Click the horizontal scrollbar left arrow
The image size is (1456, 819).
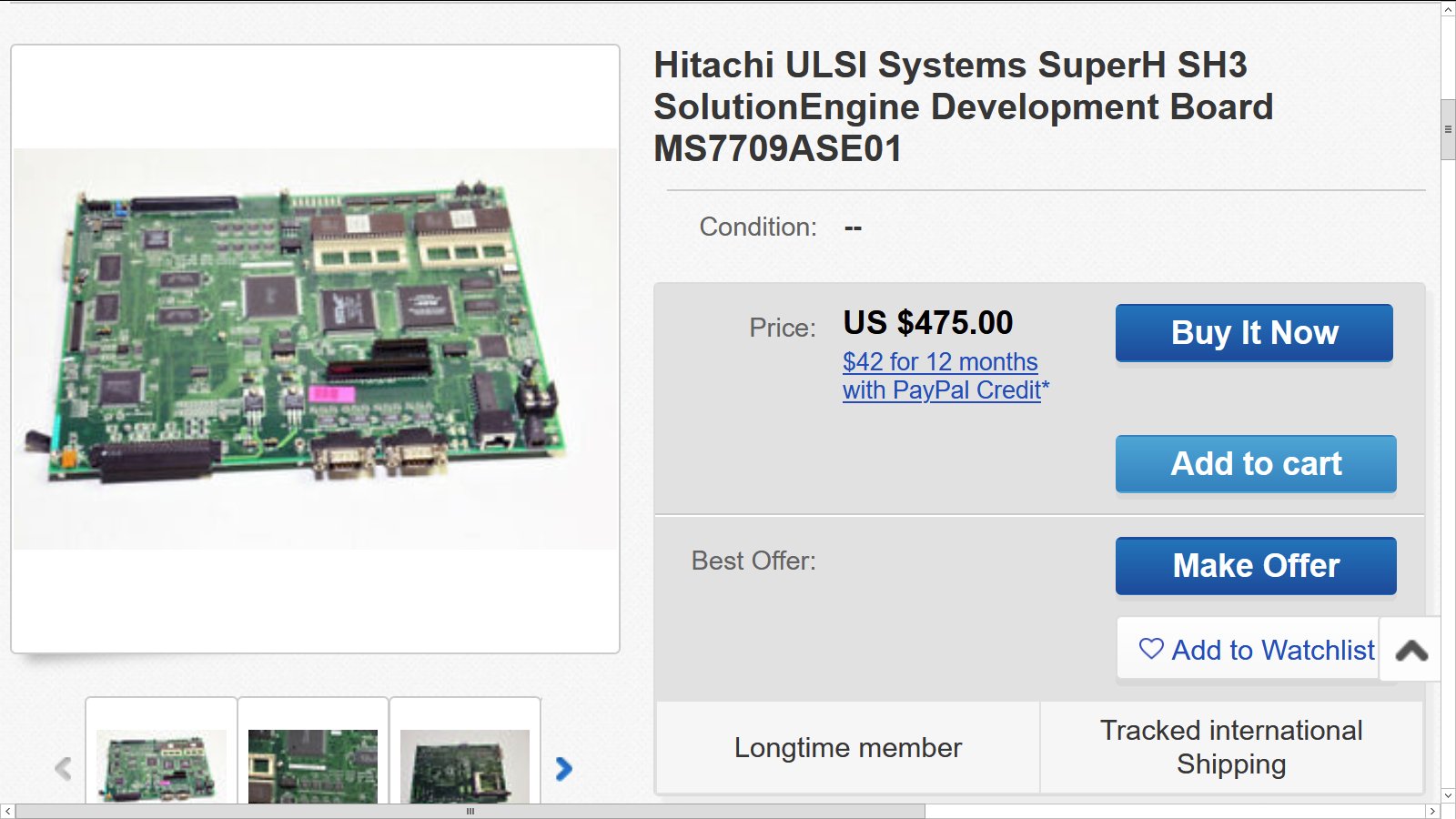click(7, 811)
